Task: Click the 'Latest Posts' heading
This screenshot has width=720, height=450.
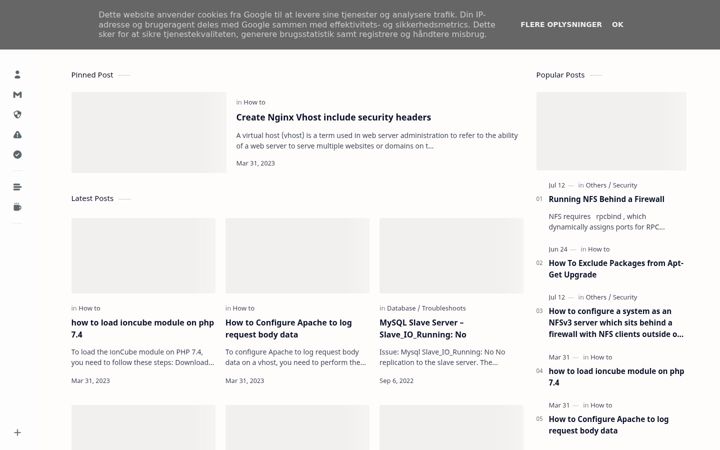Action: (x=92, y=198)
